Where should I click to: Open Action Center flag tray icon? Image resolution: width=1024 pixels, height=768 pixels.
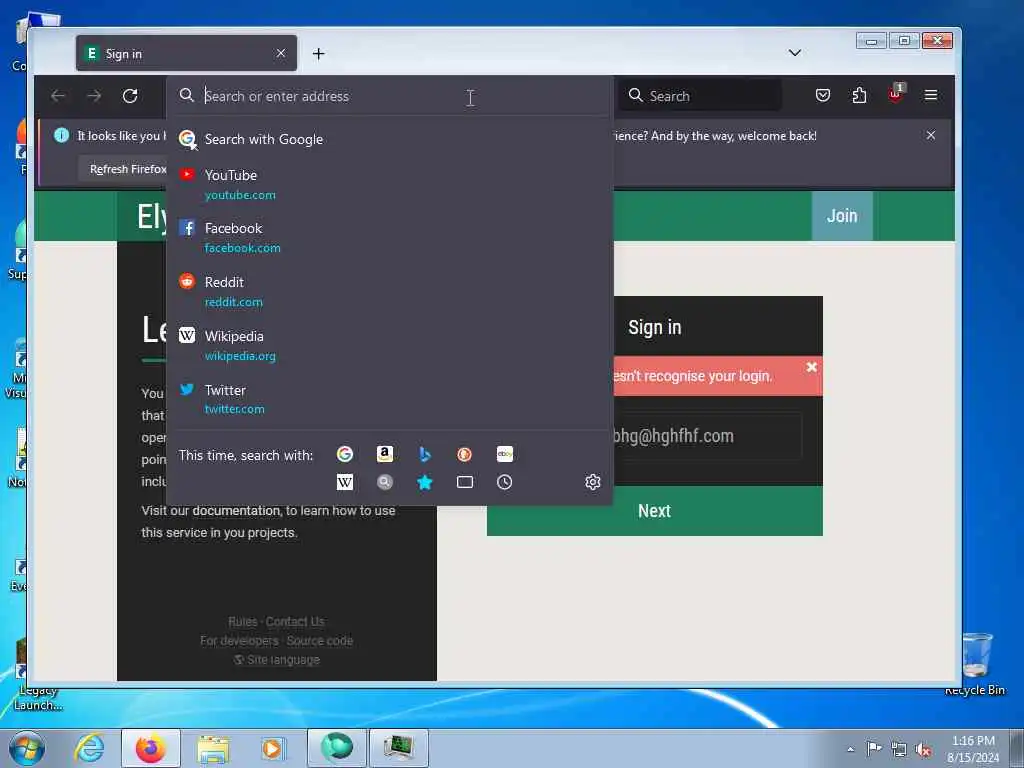click(874, 748)
